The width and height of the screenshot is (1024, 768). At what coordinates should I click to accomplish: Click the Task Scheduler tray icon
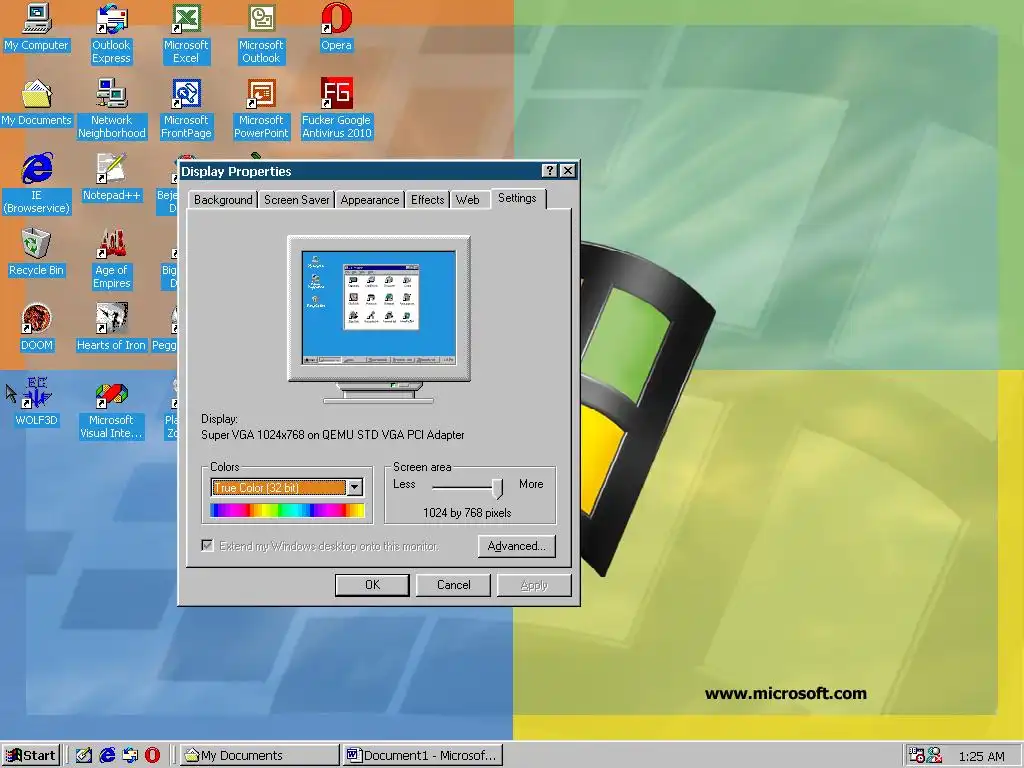point(916,755)
